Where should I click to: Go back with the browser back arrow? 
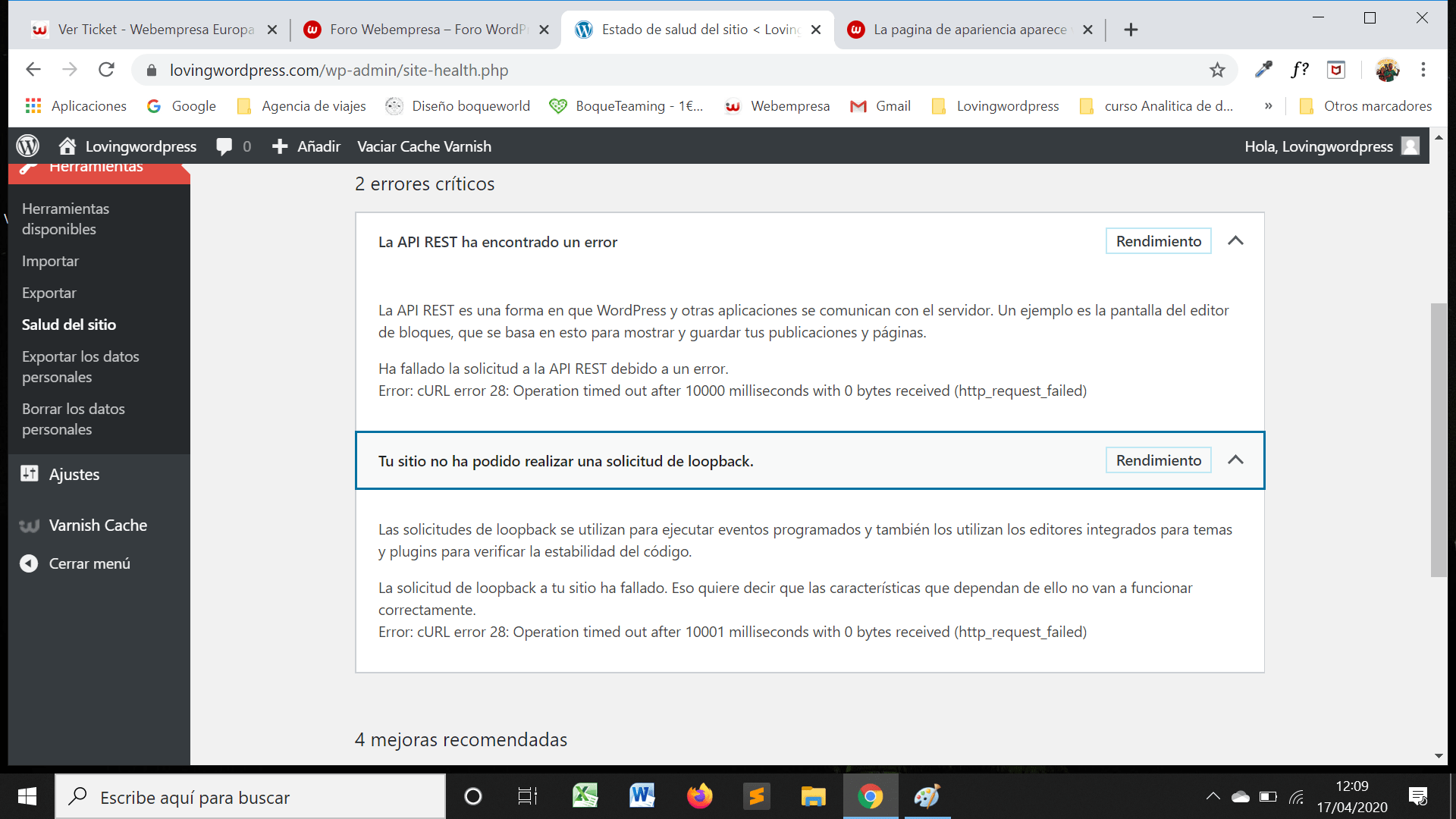[x=33, y=70]
